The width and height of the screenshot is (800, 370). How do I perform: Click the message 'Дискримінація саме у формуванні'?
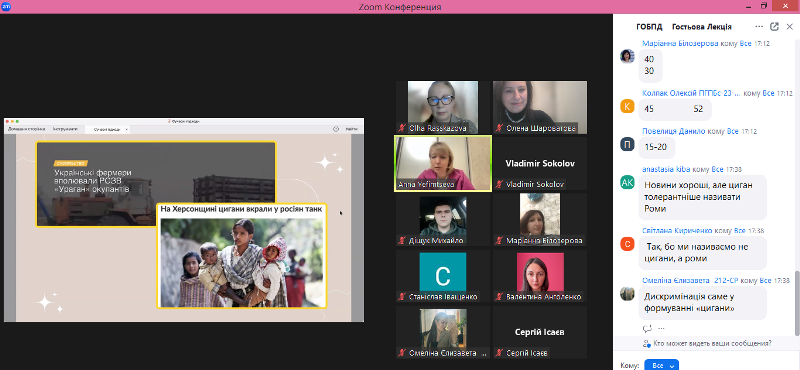703,303
